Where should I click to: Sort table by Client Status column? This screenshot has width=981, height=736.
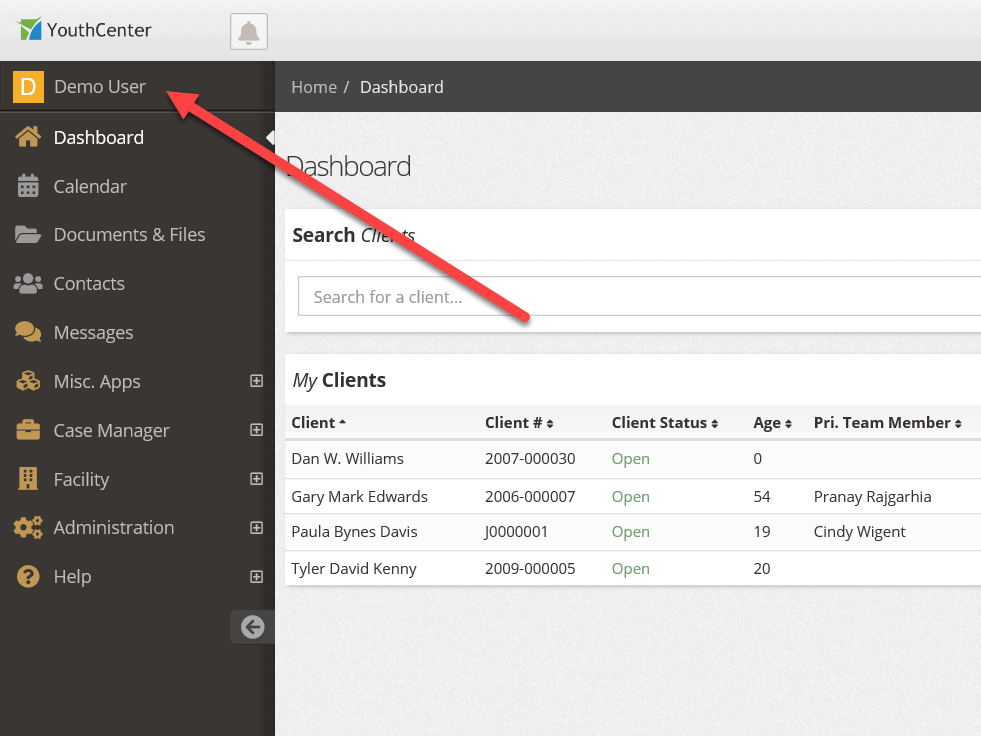664,423
